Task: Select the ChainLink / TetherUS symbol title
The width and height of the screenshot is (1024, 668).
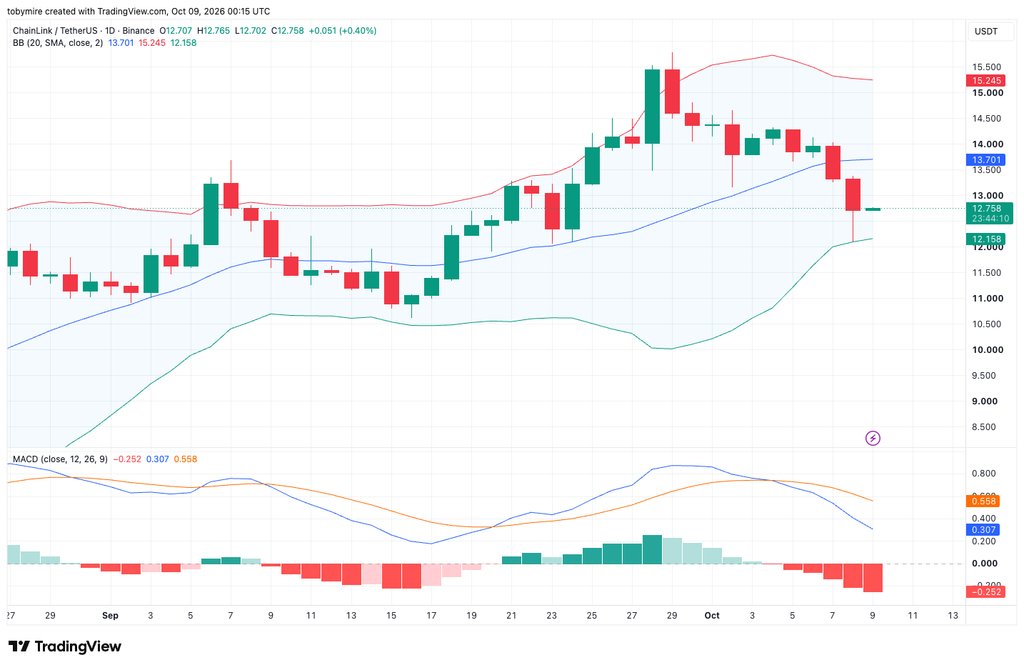Action: (84, 31)
